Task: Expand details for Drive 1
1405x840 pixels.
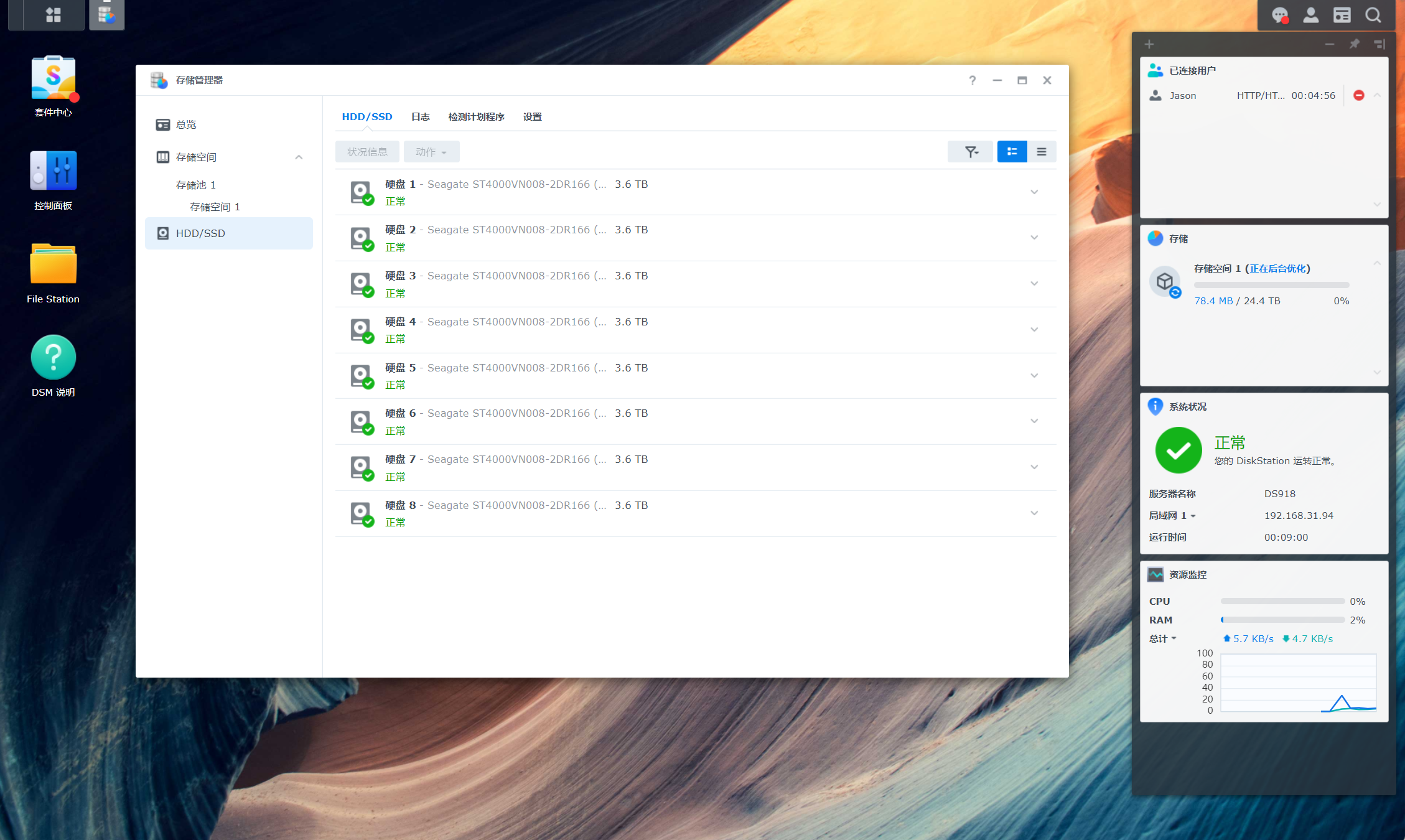Action: (1034, 192)
